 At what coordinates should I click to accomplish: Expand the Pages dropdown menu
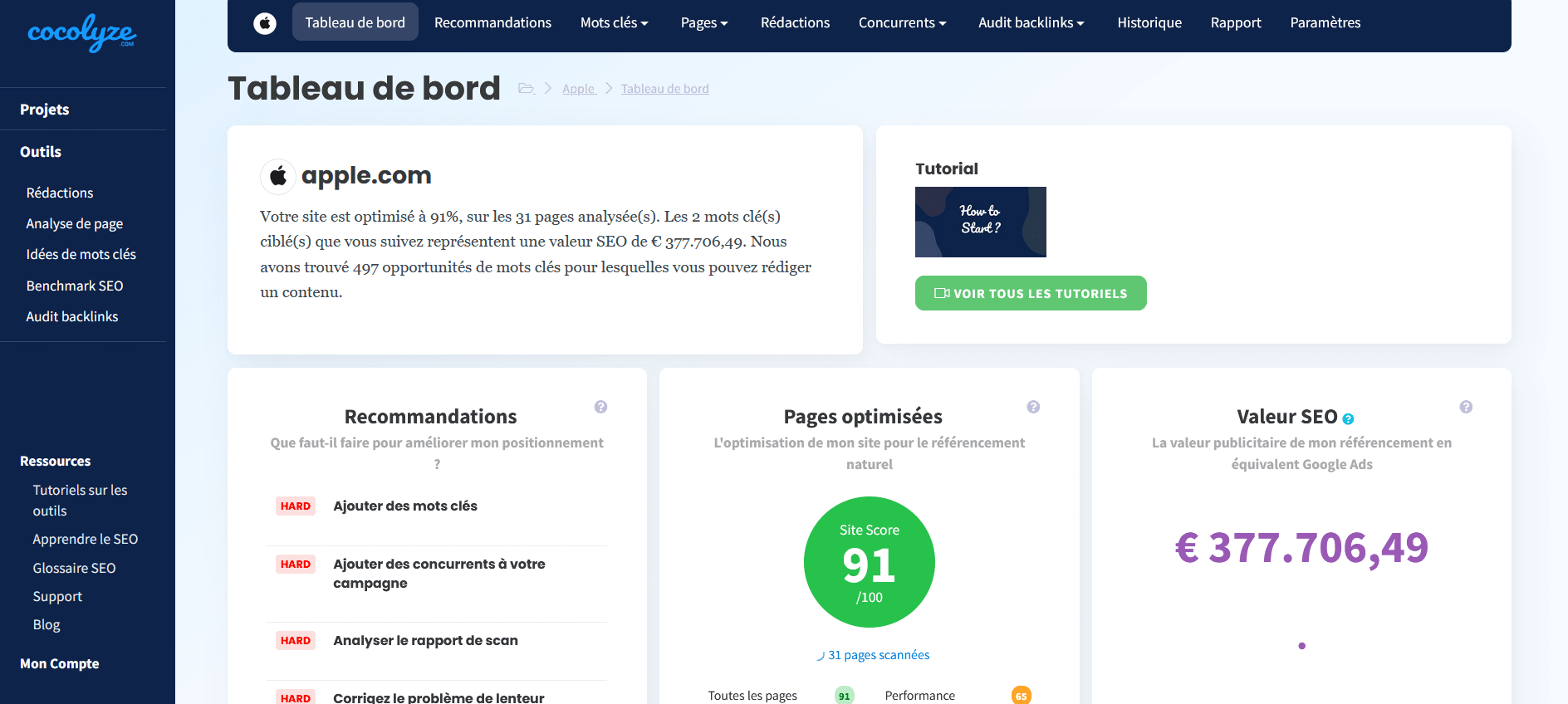tap(704, 22)
